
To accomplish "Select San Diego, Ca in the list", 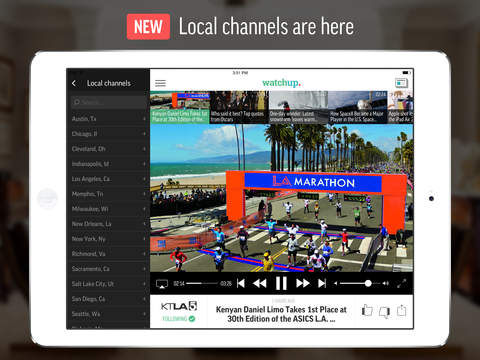I will pyautogui.click(x=108, y=299).
